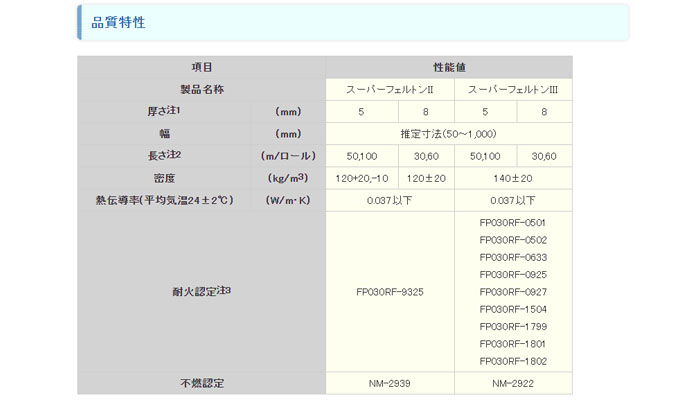The height and width of the screenshot is (400, 700).
Task: Click the スーパーフェルトンII product name
Action: click(x=390, y=89)
